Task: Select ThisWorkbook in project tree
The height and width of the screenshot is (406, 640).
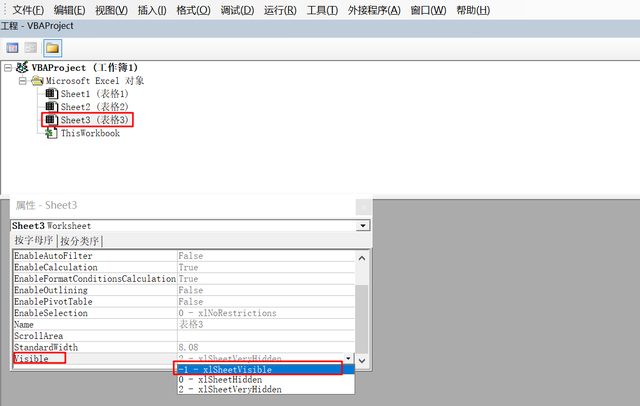Action: [x=90, y=133]
